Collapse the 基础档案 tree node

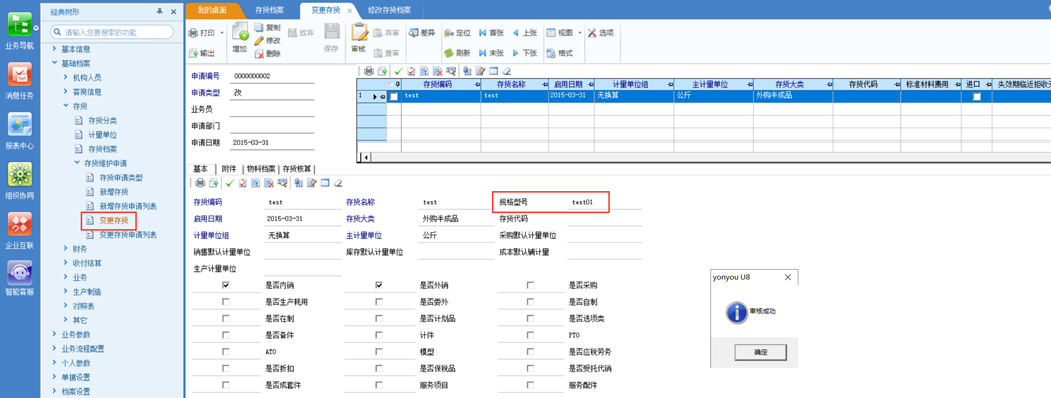tap(54, 64)
